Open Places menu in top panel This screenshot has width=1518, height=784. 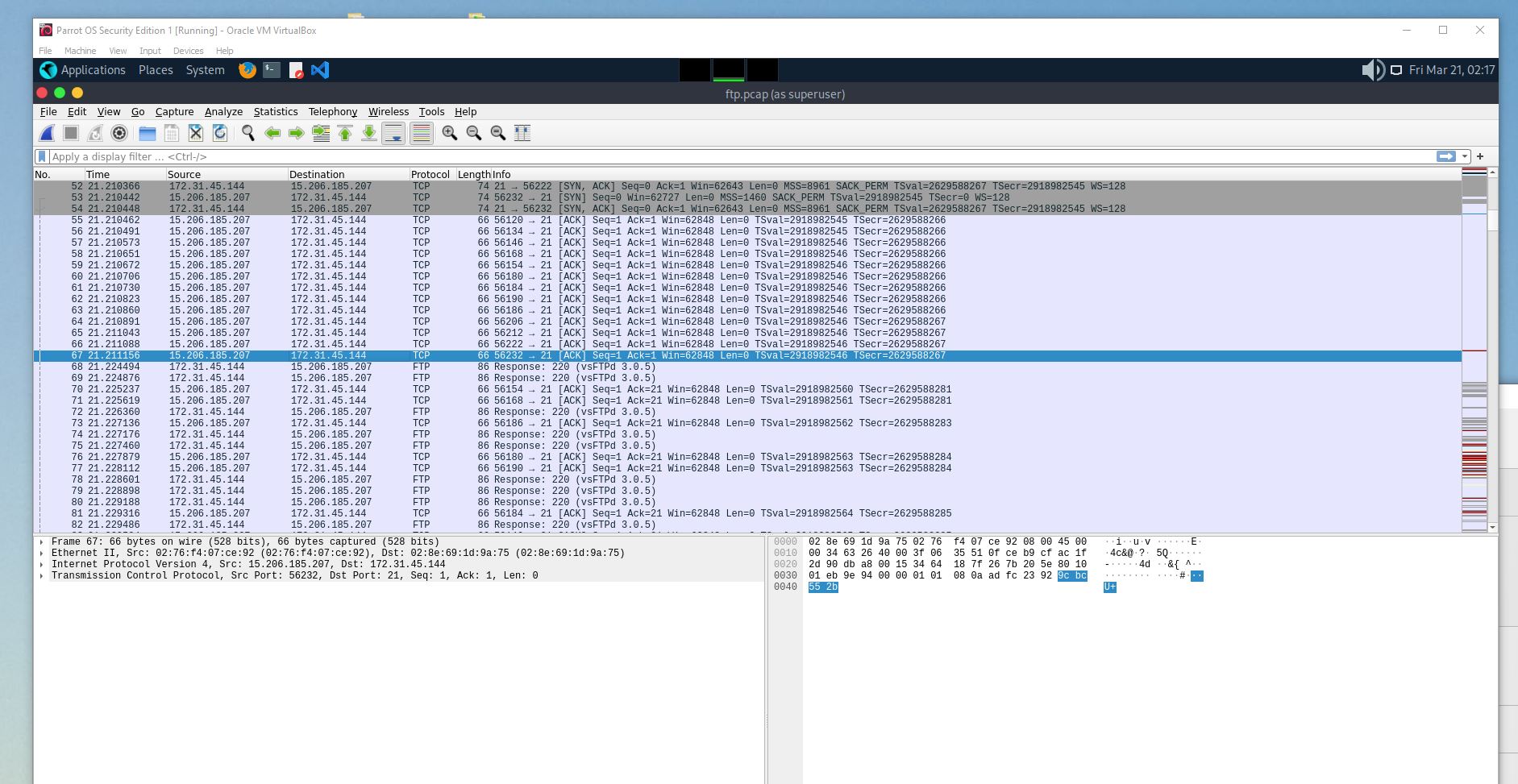[156, 70]
